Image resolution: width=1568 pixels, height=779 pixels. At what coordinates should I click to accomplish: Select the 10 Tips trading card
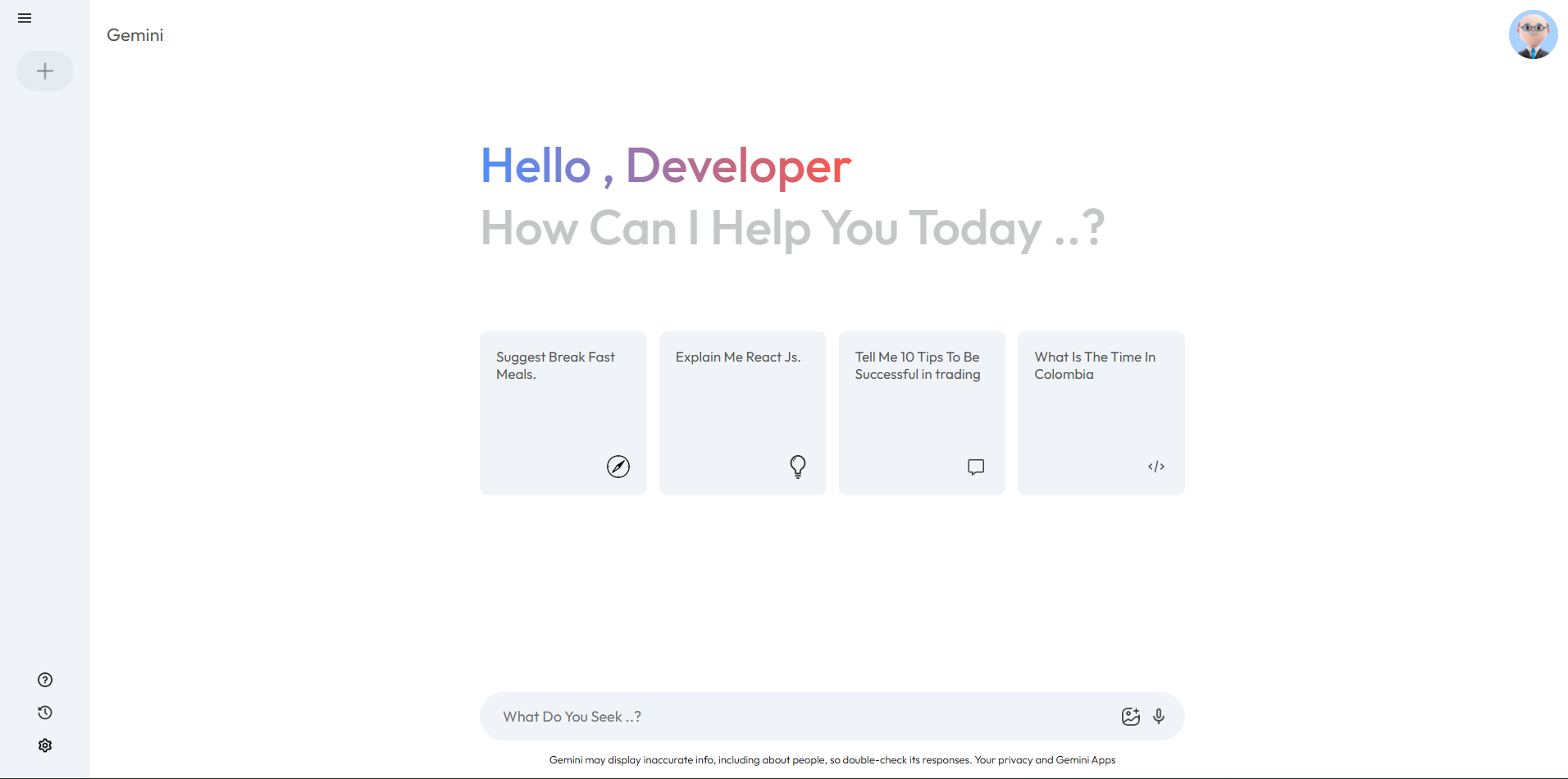pos(922,413)
